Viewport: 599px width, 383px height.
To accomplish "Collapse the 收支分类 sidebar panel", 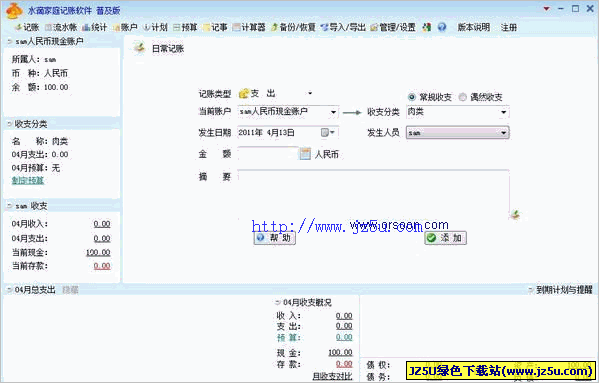I will [9, 124].
